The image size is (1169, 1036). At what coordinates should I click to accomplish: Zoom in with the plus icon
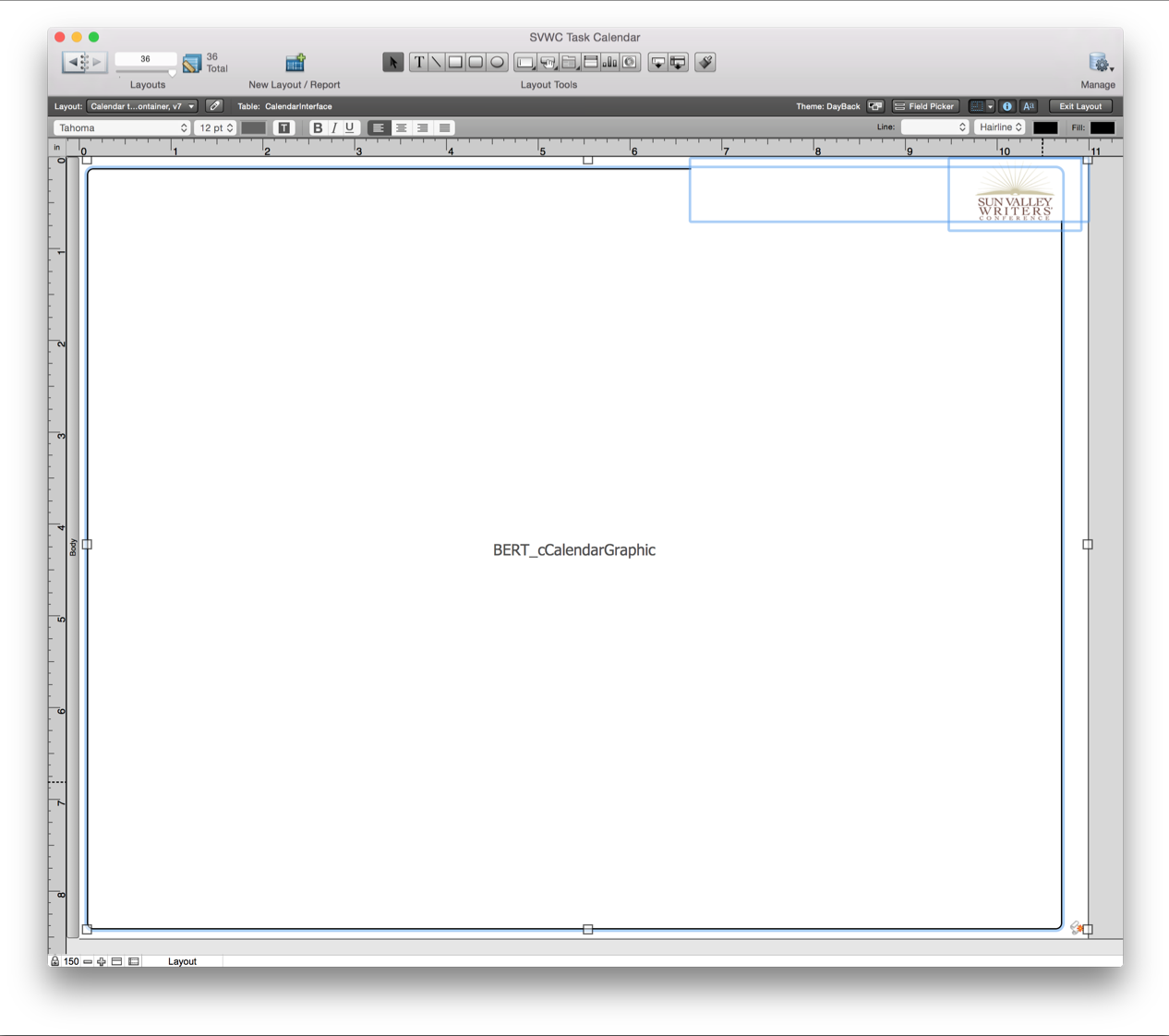[x=102, y=961]
